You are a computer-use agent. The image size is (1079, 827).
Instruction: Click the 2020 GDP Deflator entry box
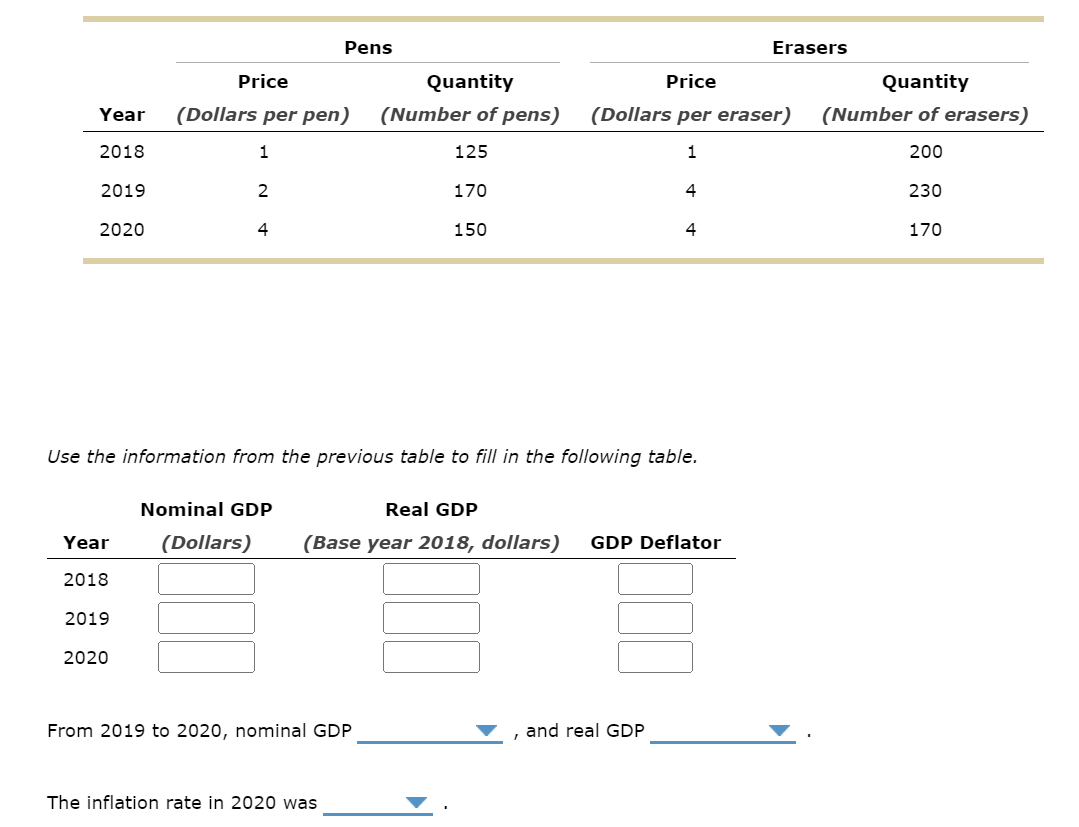[655, 657]
